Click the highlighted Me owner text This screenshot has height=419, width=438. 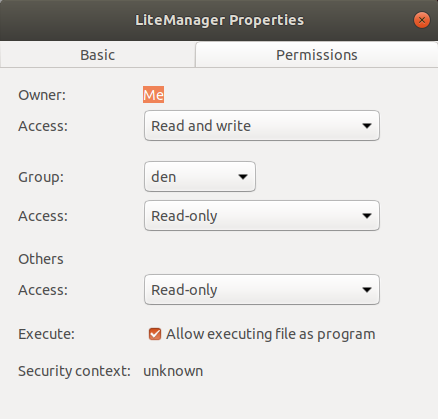[x=153, y=95]
